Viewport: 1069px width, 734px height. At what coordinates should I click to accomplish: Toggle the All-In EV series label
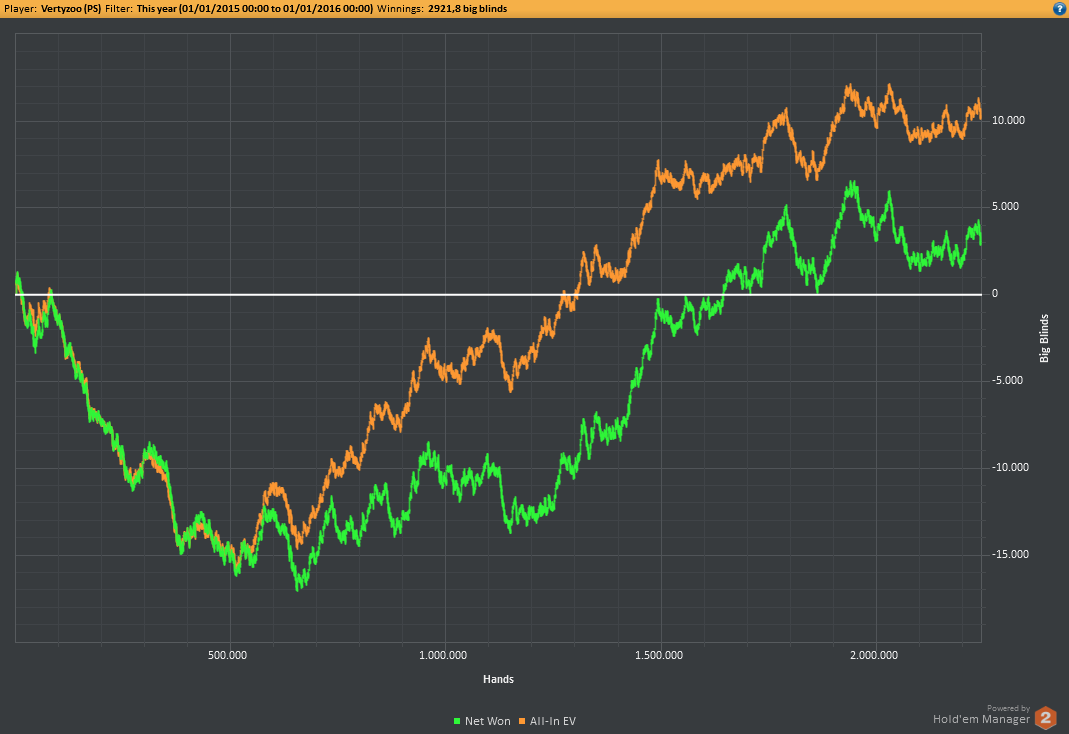click(553, 721)
